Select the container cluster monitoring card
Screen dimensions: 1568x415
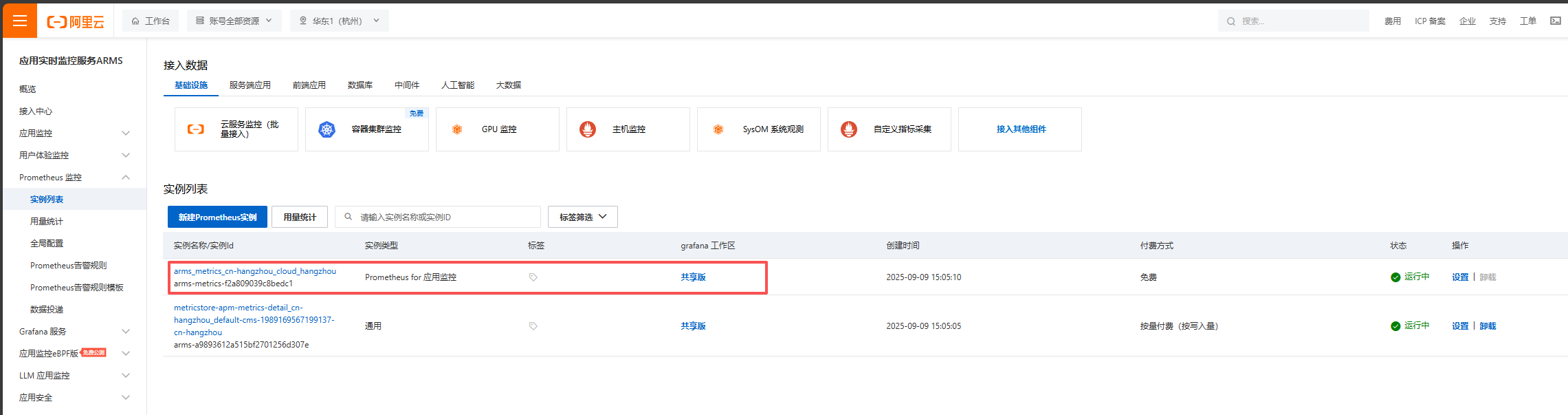pyautogui.click(x=366, y=129)
